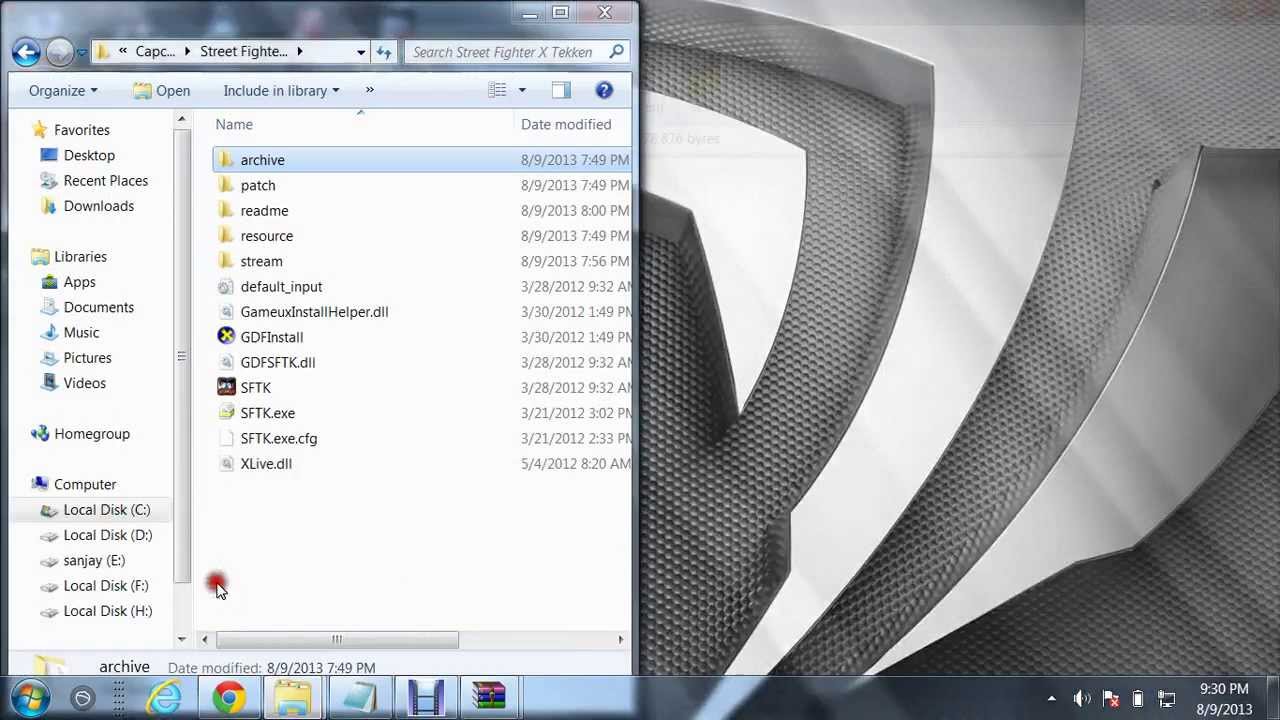The width and height of the screenshot is (1280, 720).
Task: Open the Include in library menu
Action: (281, 91)
